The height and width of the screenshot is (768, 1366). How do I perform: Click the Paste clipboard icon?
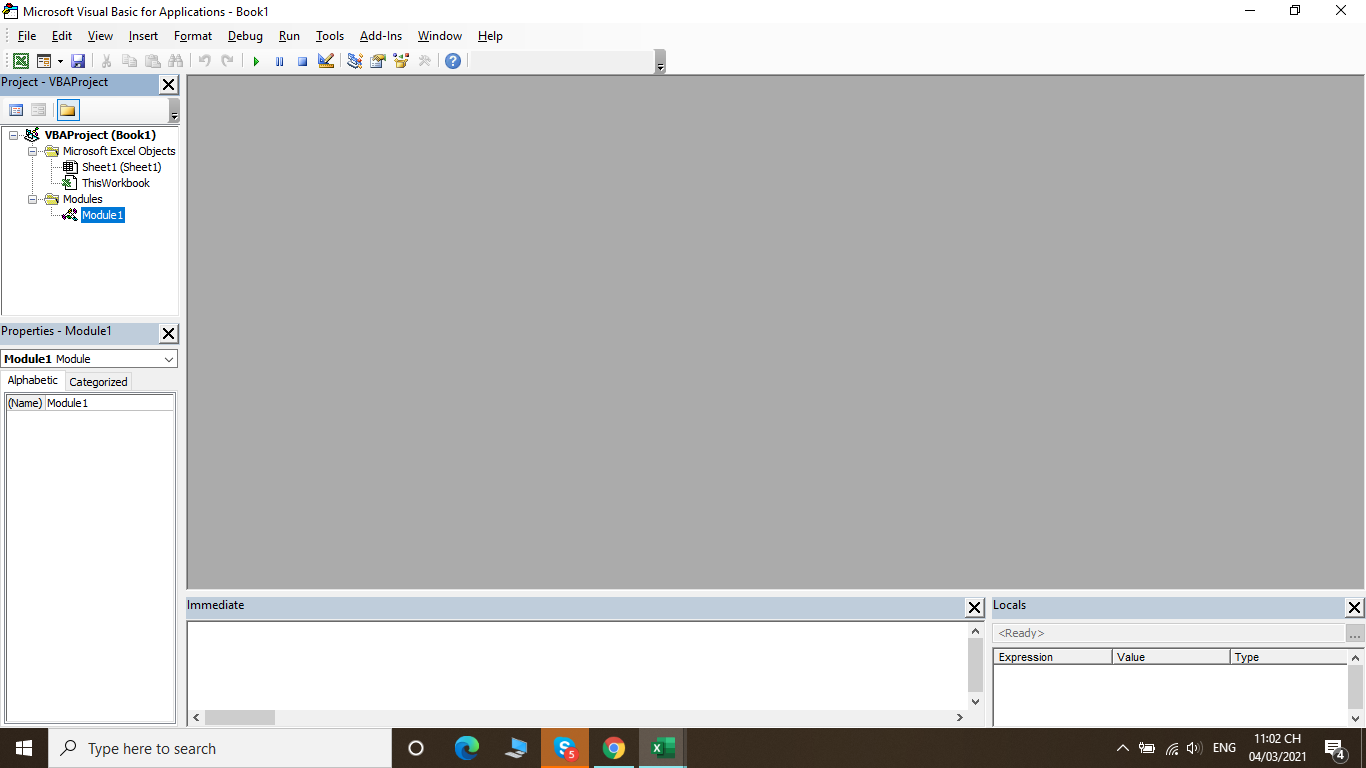(x=152, y=61)
